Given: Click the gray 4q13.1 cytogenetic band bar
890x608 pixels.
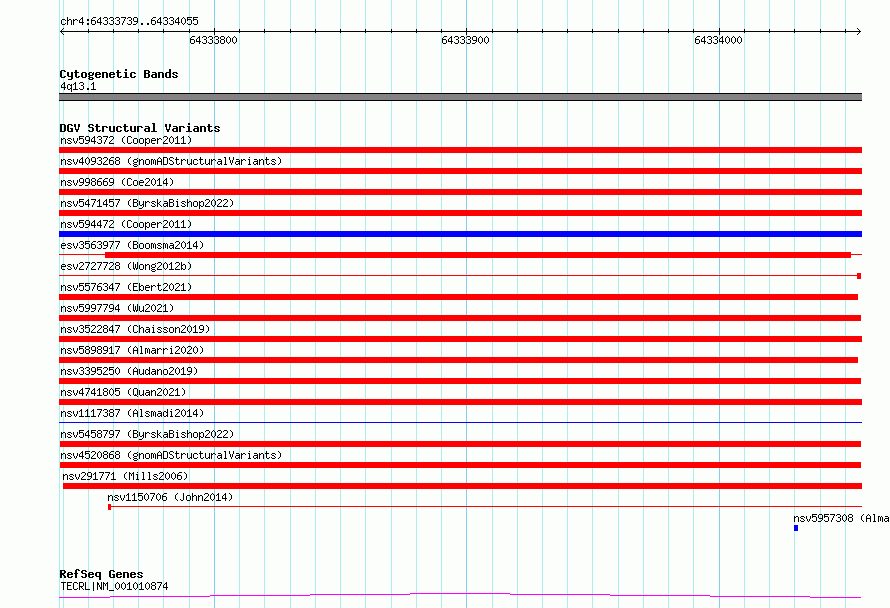Looking at the screenshot, I should (460, 97).
